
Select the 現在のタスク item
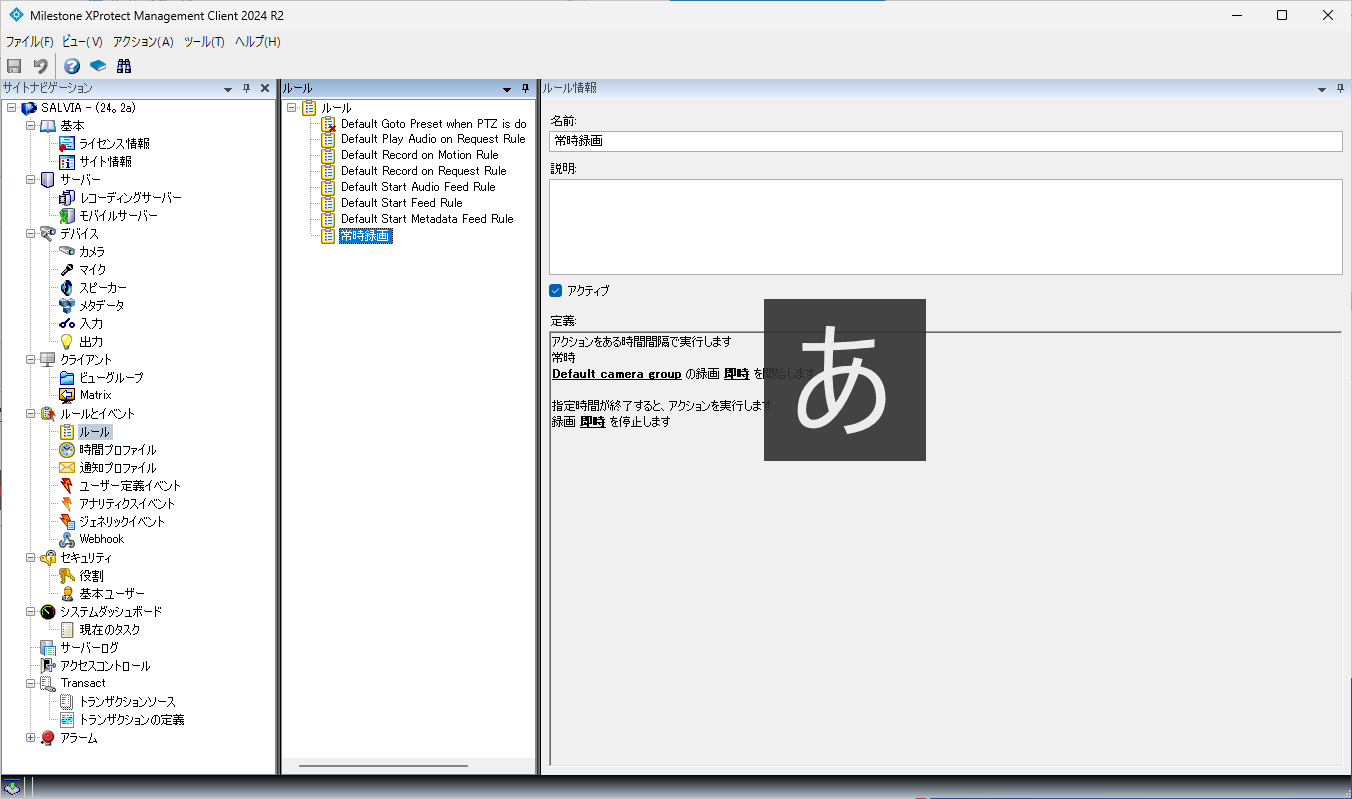[110, 630]
